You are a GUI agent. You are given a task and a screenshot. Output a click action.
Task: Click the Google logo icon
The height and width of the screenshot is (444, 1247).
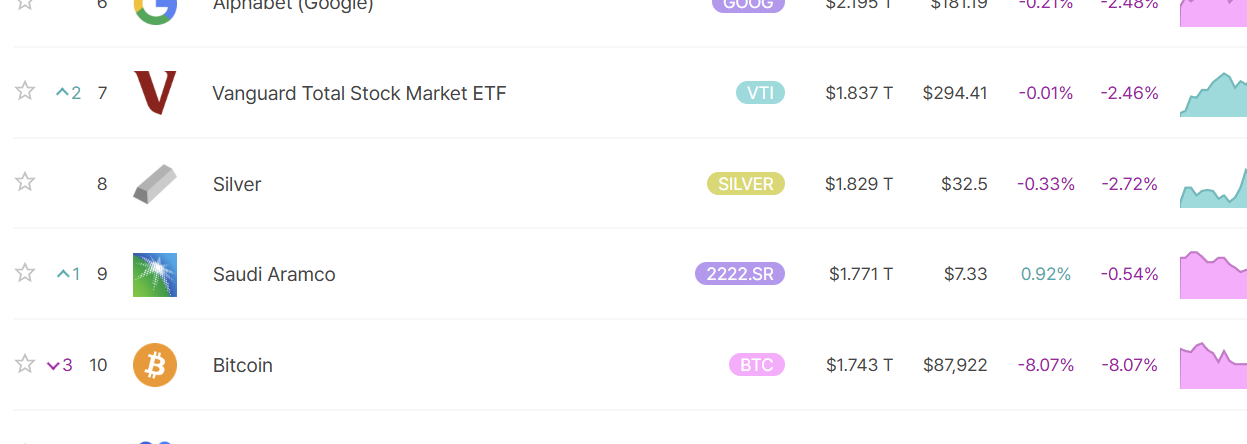coord(155,10)
